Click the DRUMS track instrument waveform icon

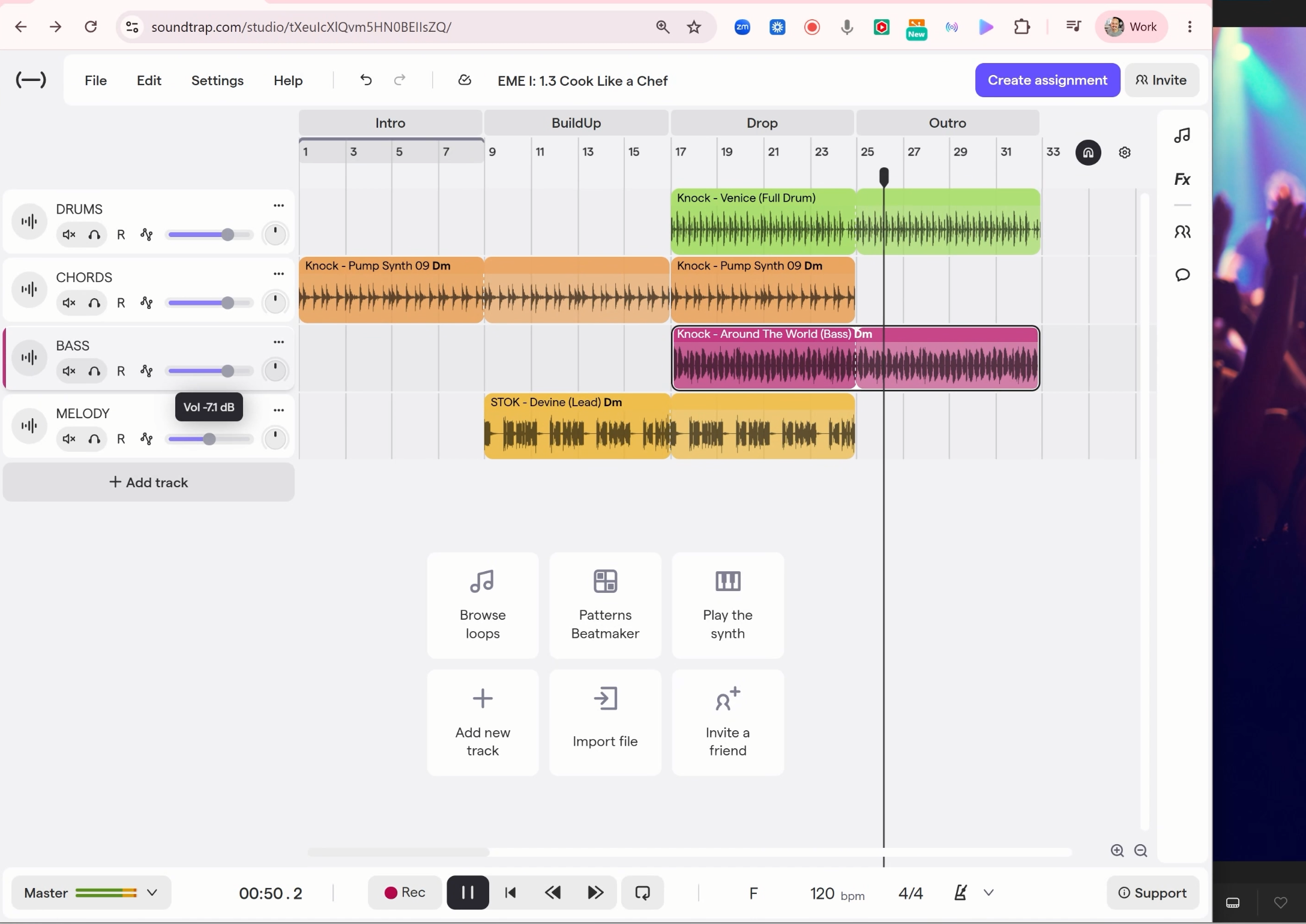click(29, 222)
